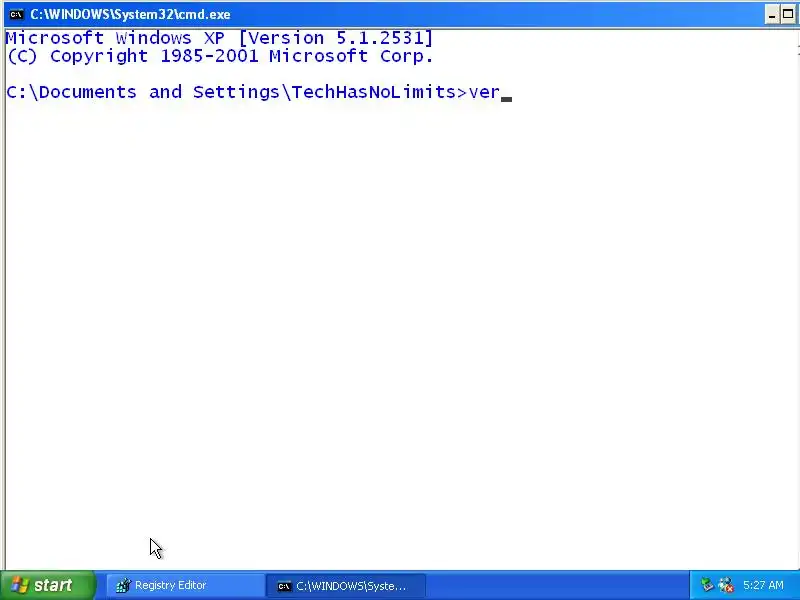The height and width of the screenshot is (600, 800).
Task: Click the 5:27 AM system clock
Action: tap(763, 585)
